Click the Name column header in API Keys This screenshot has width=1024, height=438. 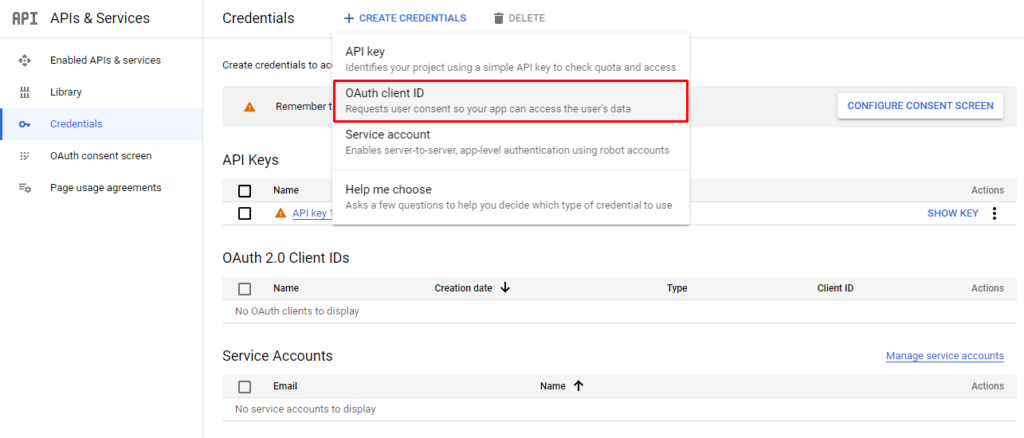pos(286,190)
